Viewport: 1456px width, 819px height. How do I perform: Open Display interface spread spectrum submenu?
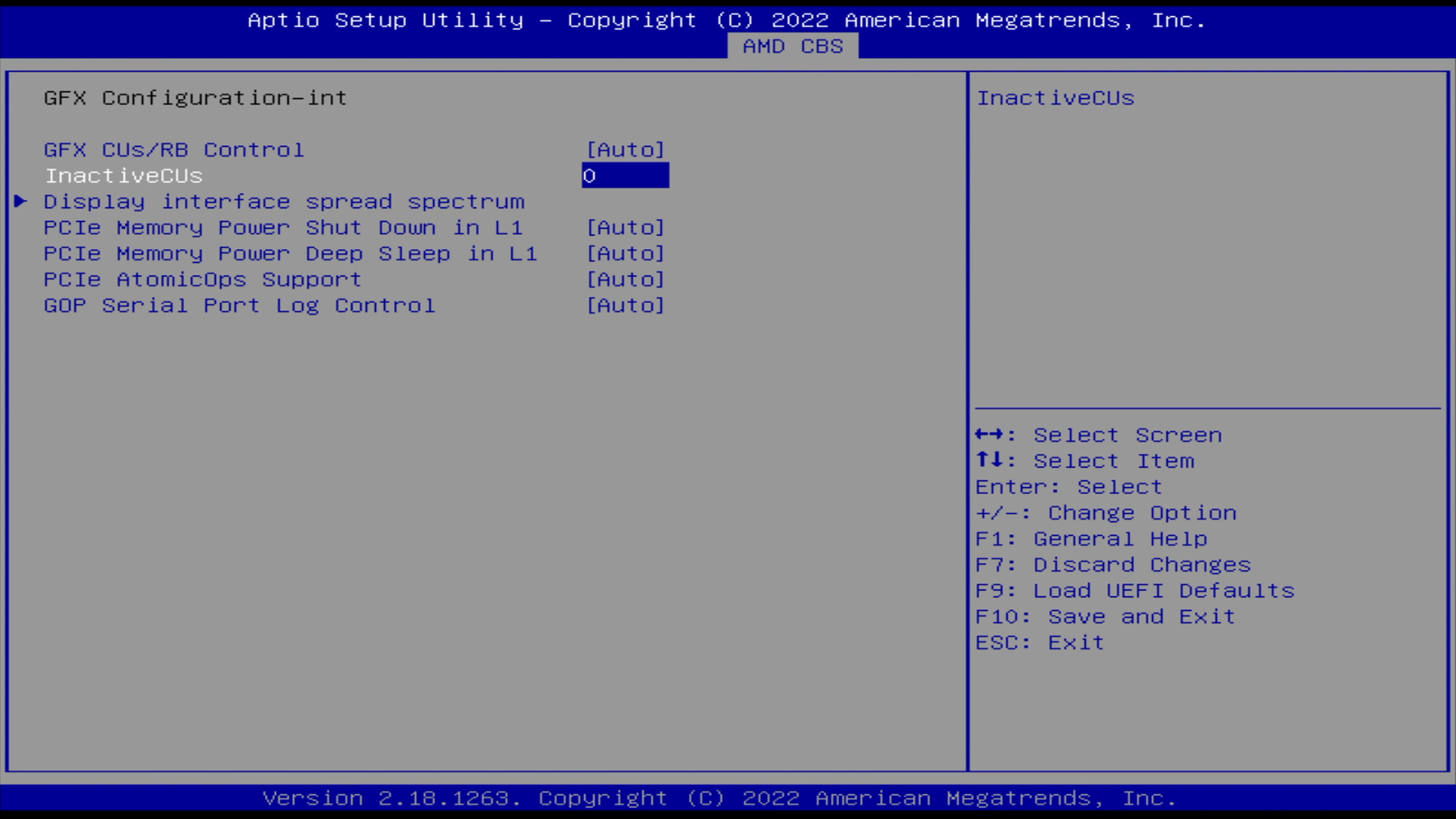click(x=284, y=202)
